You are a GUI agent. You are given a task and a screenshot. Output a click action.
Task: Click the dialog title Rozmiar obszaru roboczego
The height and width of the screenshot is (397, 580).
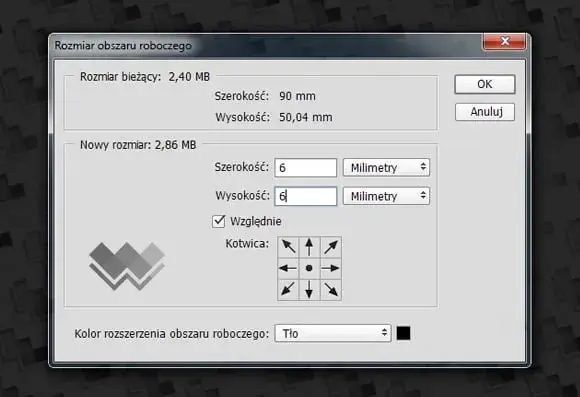(123, 46)
